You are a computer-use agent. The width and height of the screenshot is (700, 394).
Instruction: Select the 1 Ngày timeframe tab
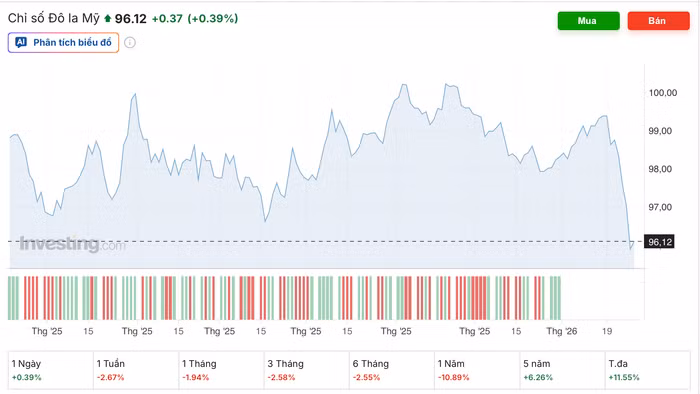tap(51, 370)
